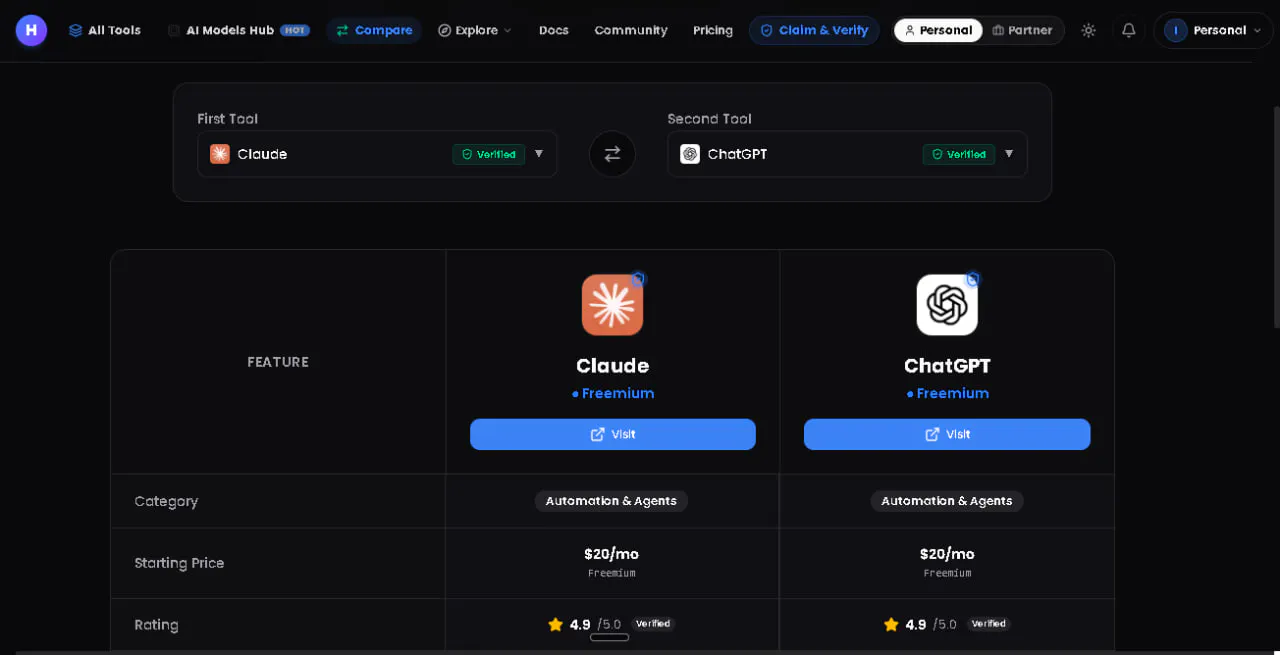Click the ChatGPT icon in Second Tool selector
The height and width of the screenshot is (655, 1280).
690,154
